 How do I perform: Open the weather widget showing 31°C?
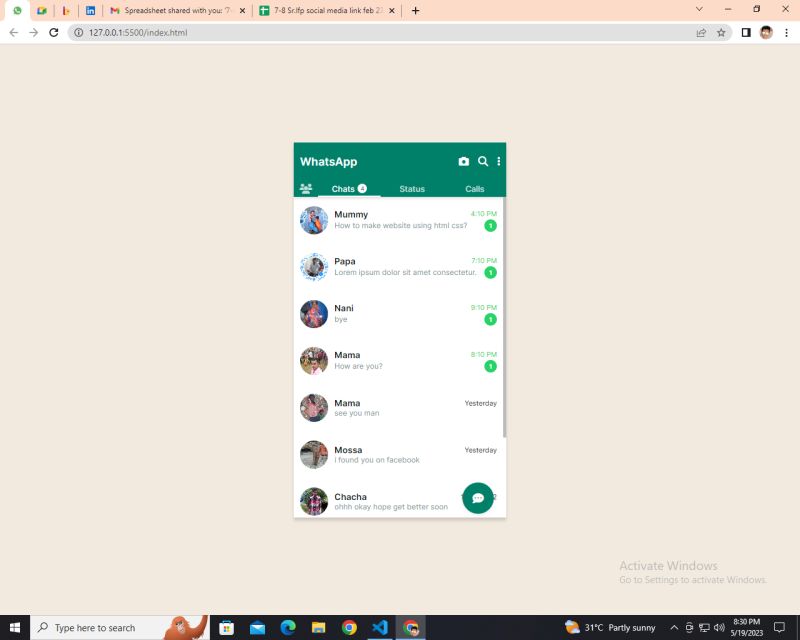tap(610, 627)
